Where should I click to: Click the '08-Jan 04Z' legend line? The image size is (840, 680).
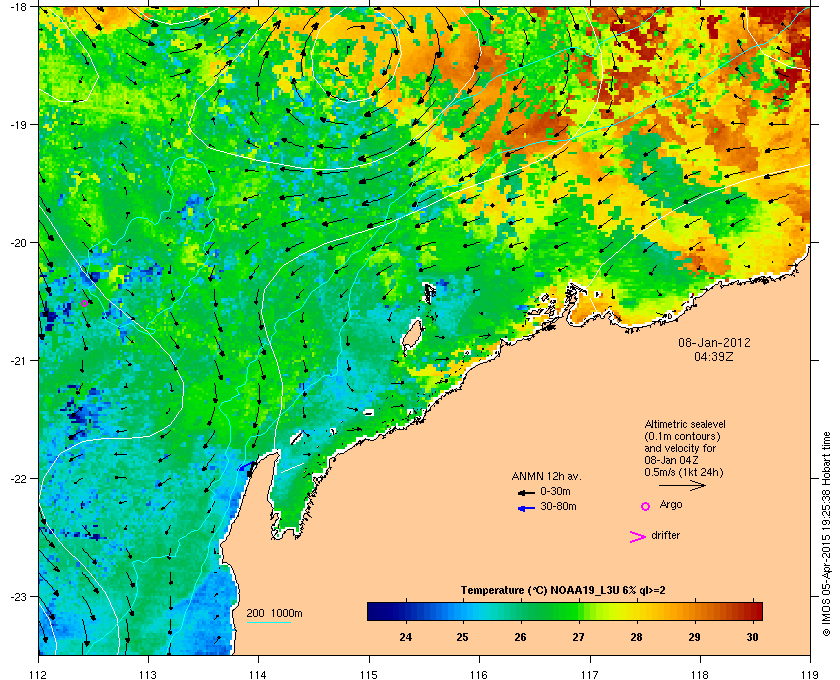[x=671, y=460]
